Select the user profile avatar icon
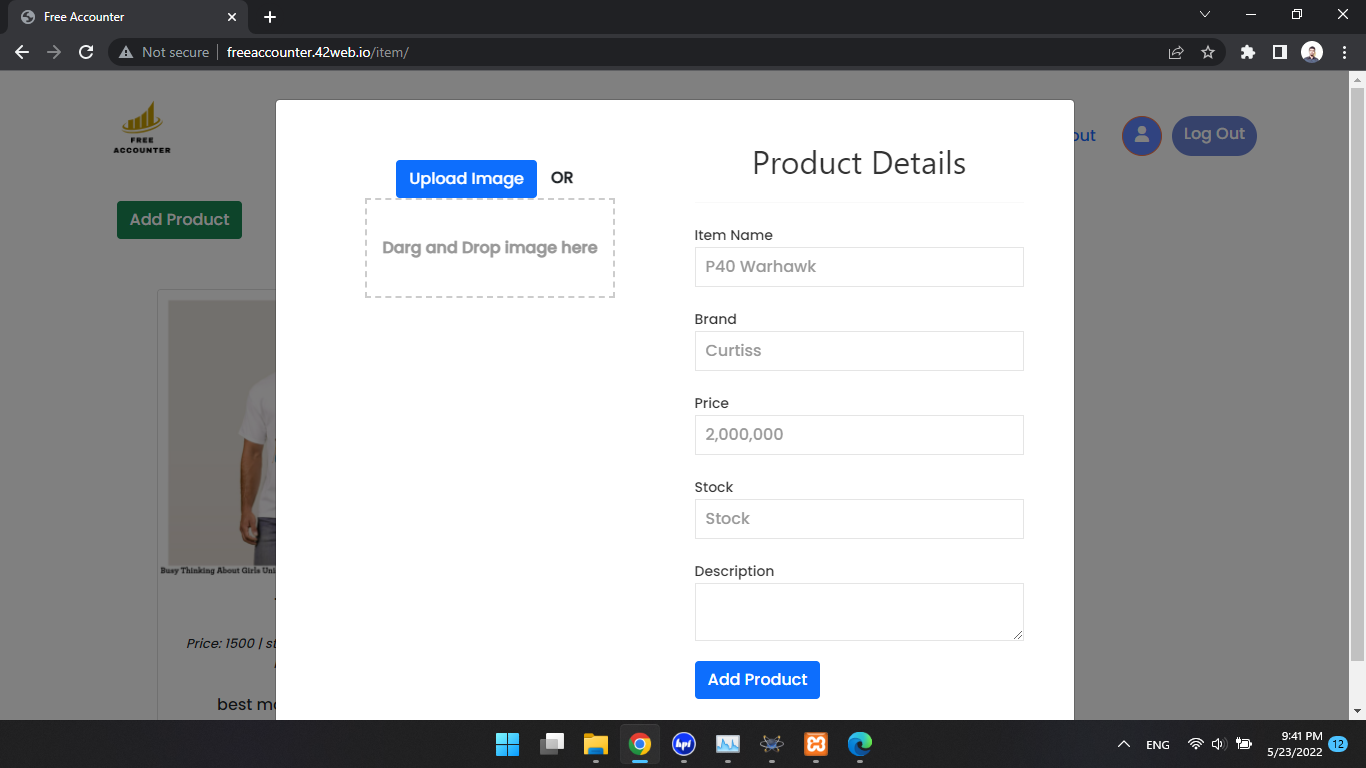The image size is (1366, 768). 1141,135
